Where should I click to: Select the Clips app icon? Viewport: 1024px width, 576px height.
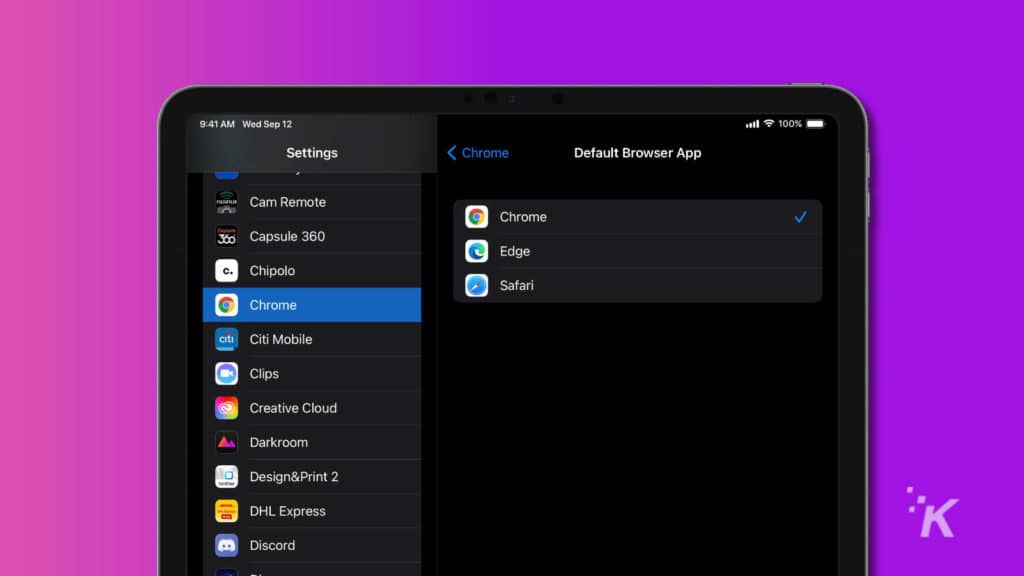point(226,373)
